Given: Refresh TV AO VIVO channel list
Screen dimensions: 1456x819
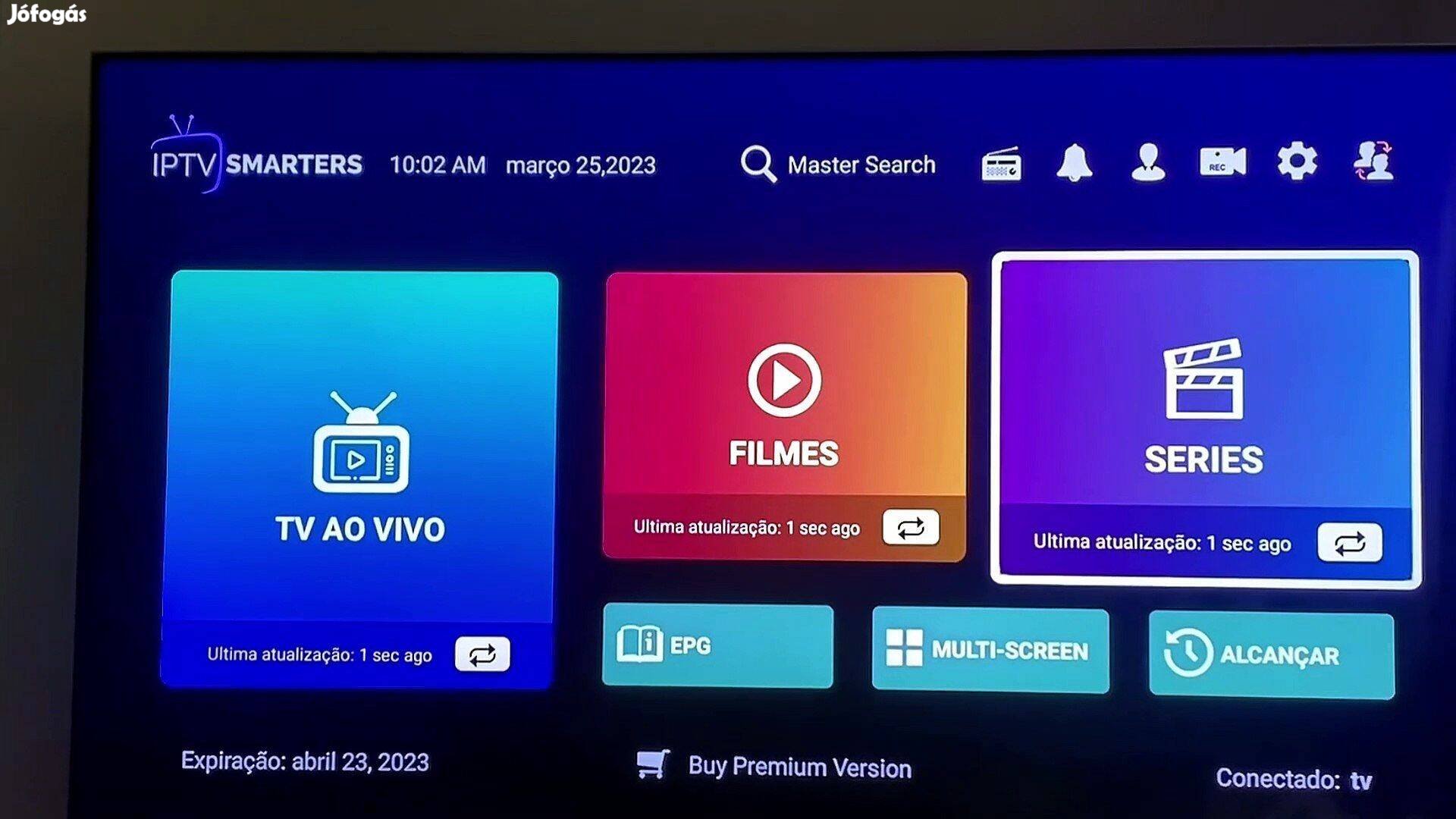Looking at the screenshot, I should tap(482, 654).
